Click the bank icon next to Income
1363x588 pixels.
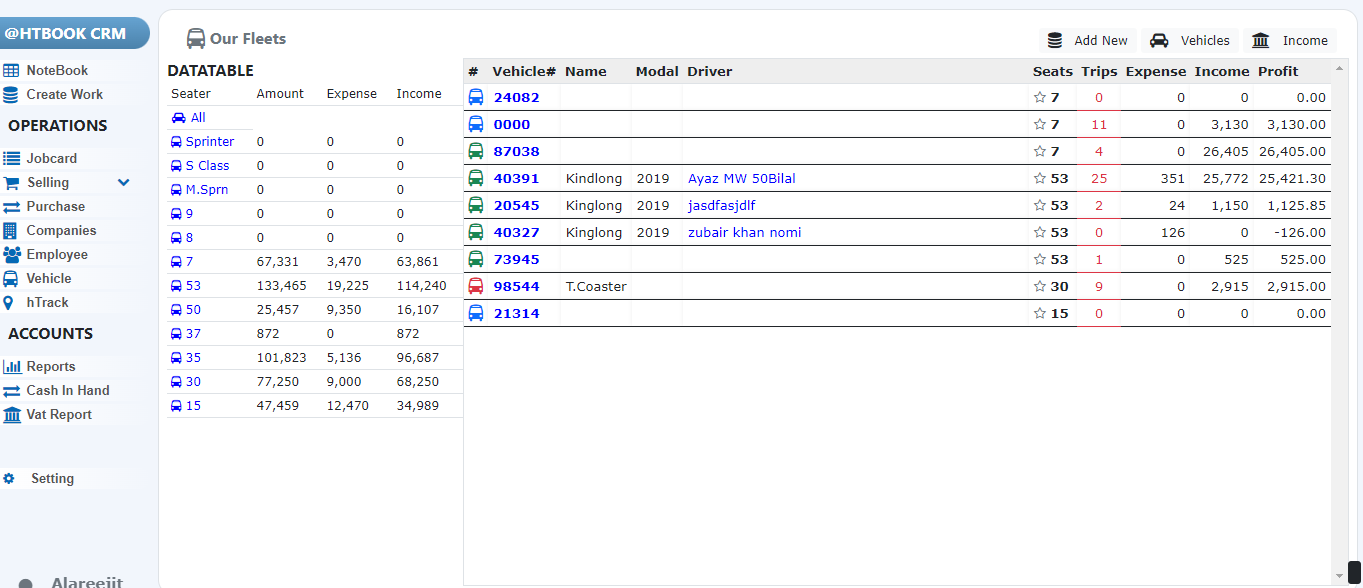tap(1261, 41)
